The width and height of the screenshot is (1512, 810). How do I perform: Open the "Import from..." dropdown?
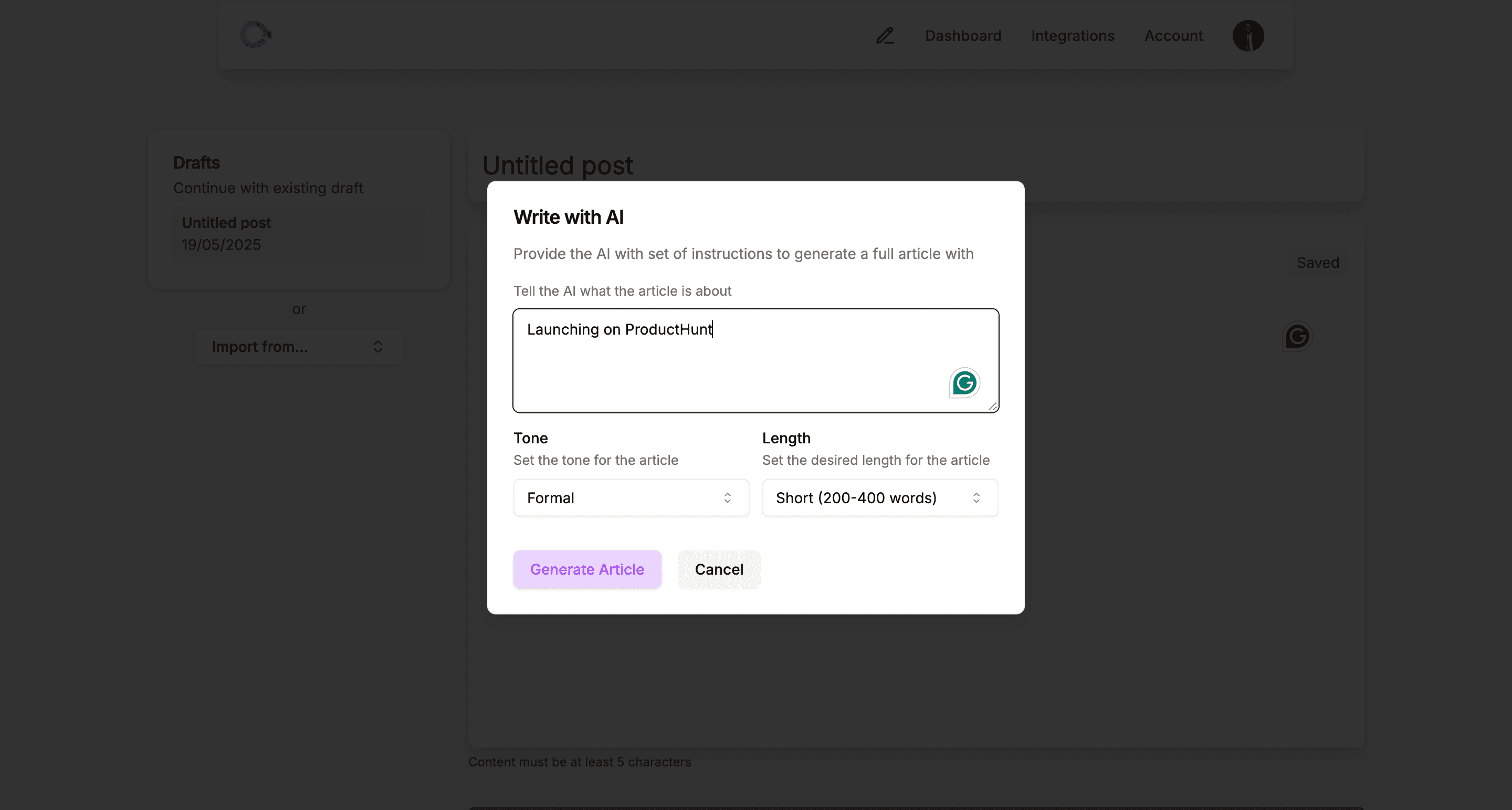[299, 347]
